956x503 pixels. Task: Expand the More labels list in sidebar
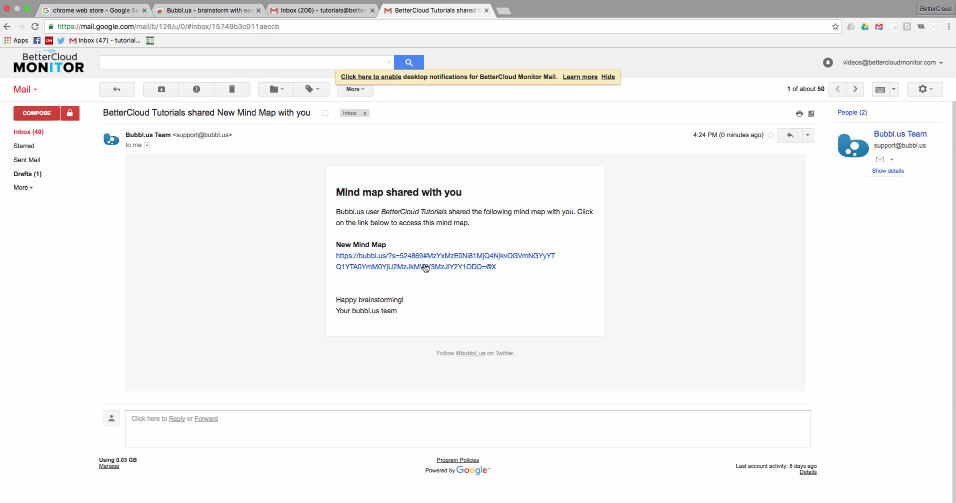coord(23,188)
